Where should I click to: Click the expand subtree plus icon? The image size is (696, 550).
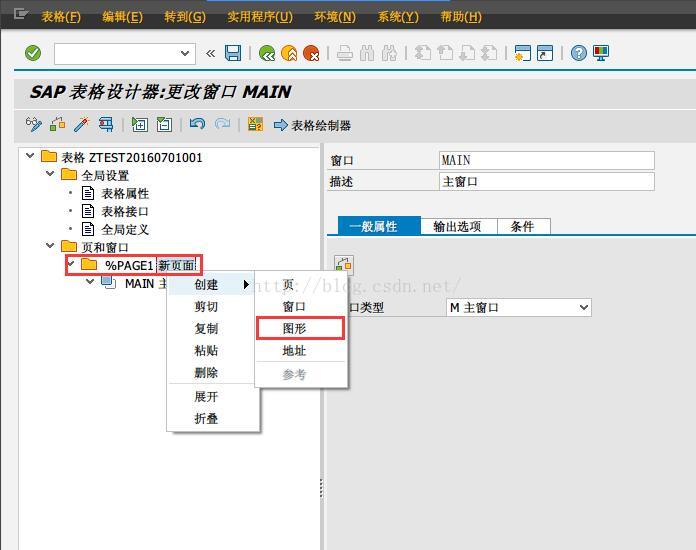coord(140,125)
